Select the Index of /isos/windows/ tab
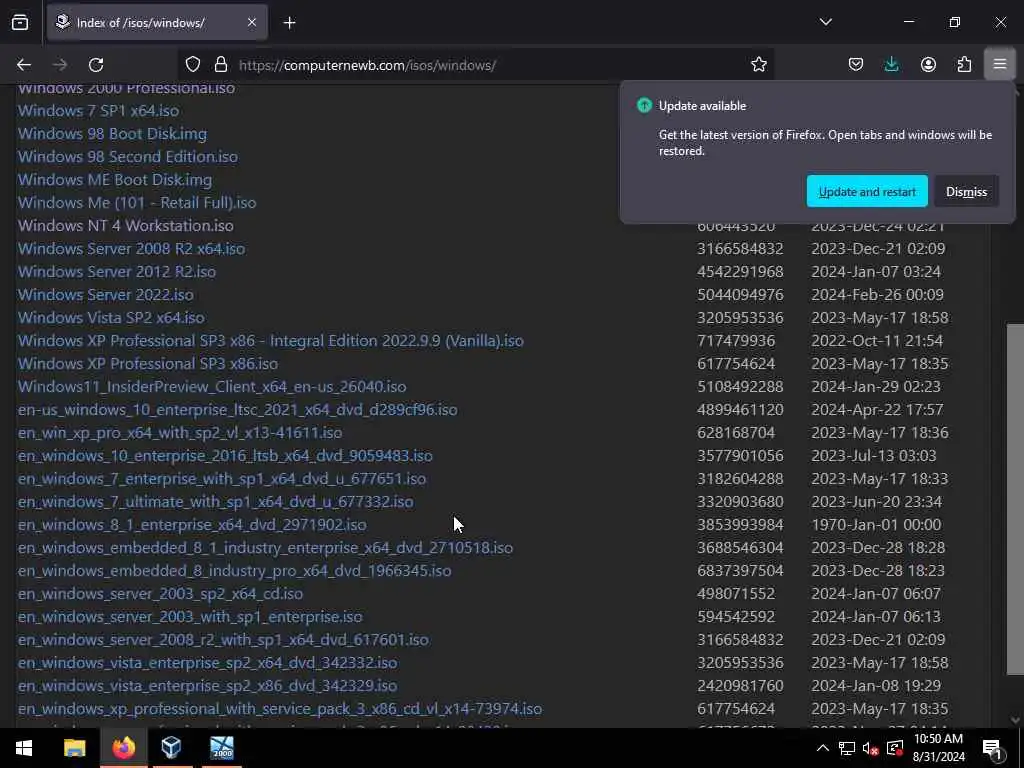The image size is (1024, 768). coord(157,23)
